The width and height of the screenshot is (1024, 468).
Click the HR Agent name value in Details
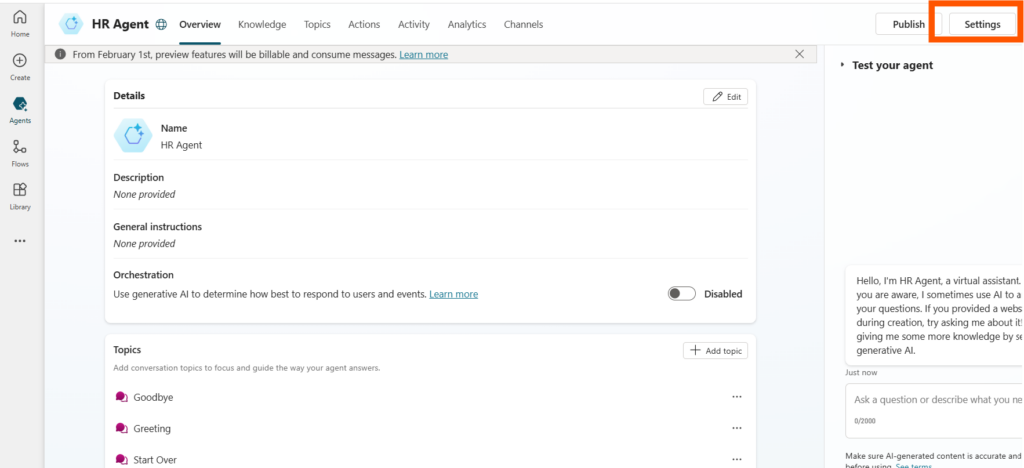point(182,145)
